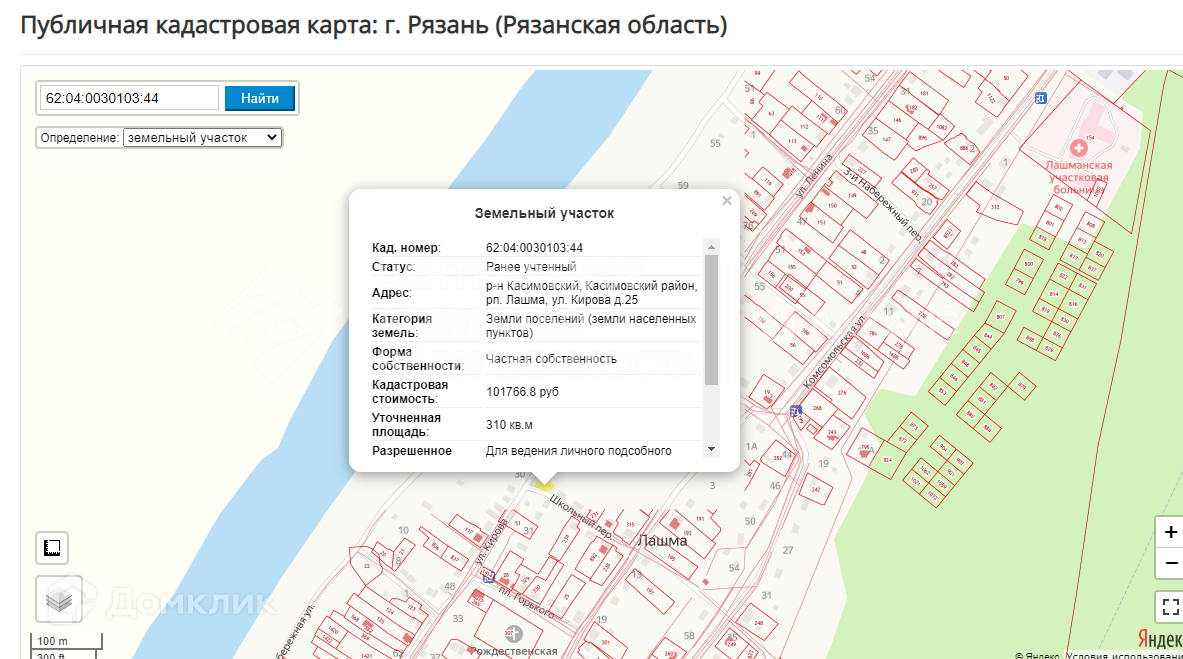Close the Земельный участок info popup

click(727, 201)
